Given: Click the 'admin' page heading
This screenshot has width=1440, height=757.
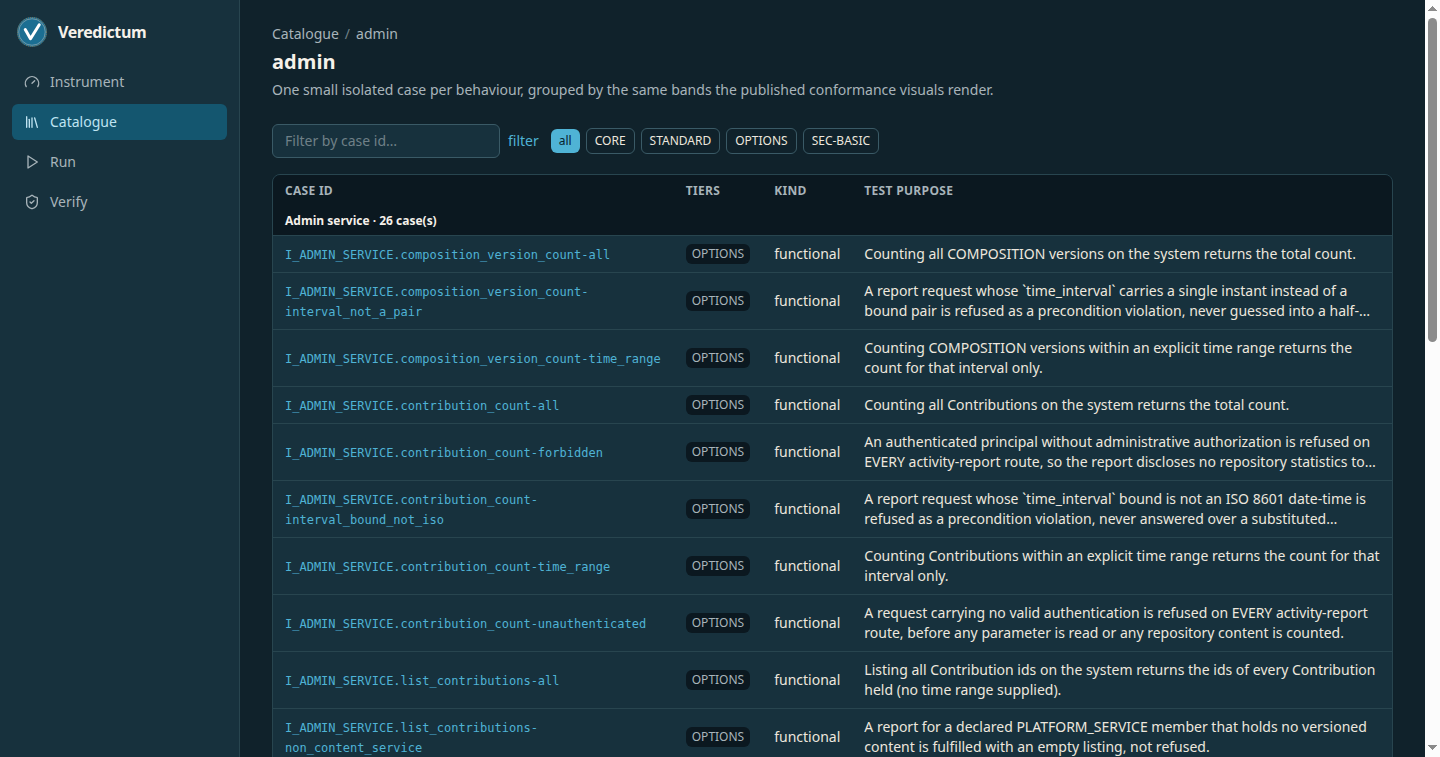Looking at the screenshot, I should [303, 62].
